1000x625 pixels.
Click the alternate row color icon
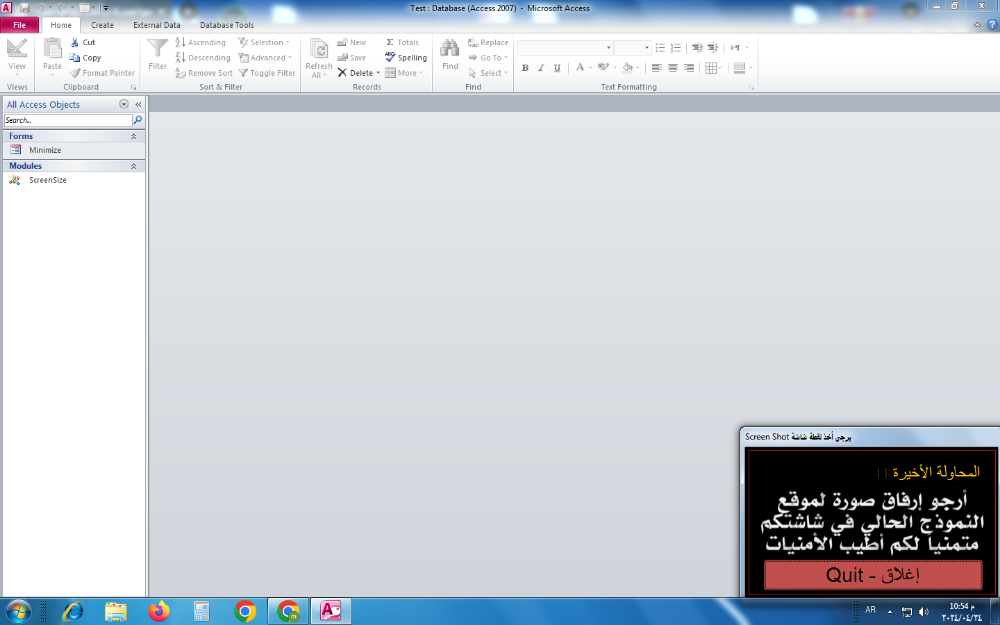740,68
